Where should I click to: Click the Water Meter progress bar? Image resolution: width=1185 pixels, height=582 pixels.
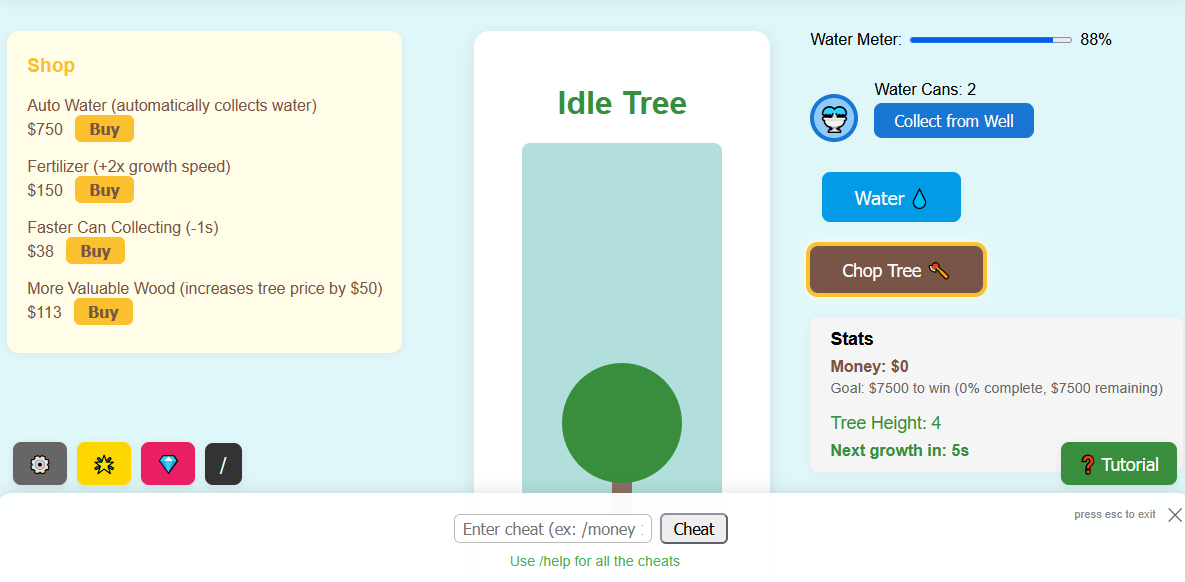(x=990, y=40)
